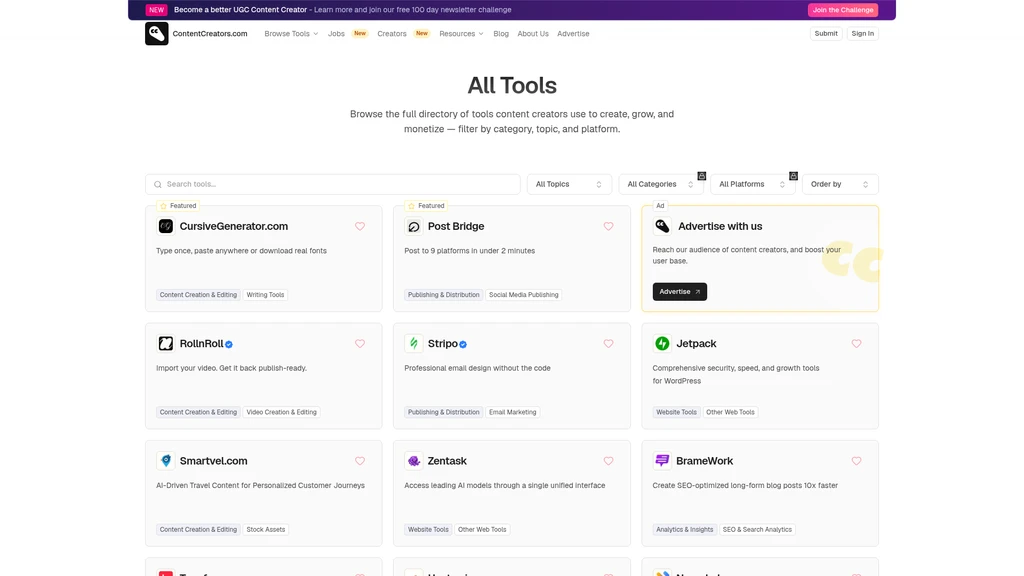1024x576 pixels.
Task: Go to the Blog page
Action: 501,33
